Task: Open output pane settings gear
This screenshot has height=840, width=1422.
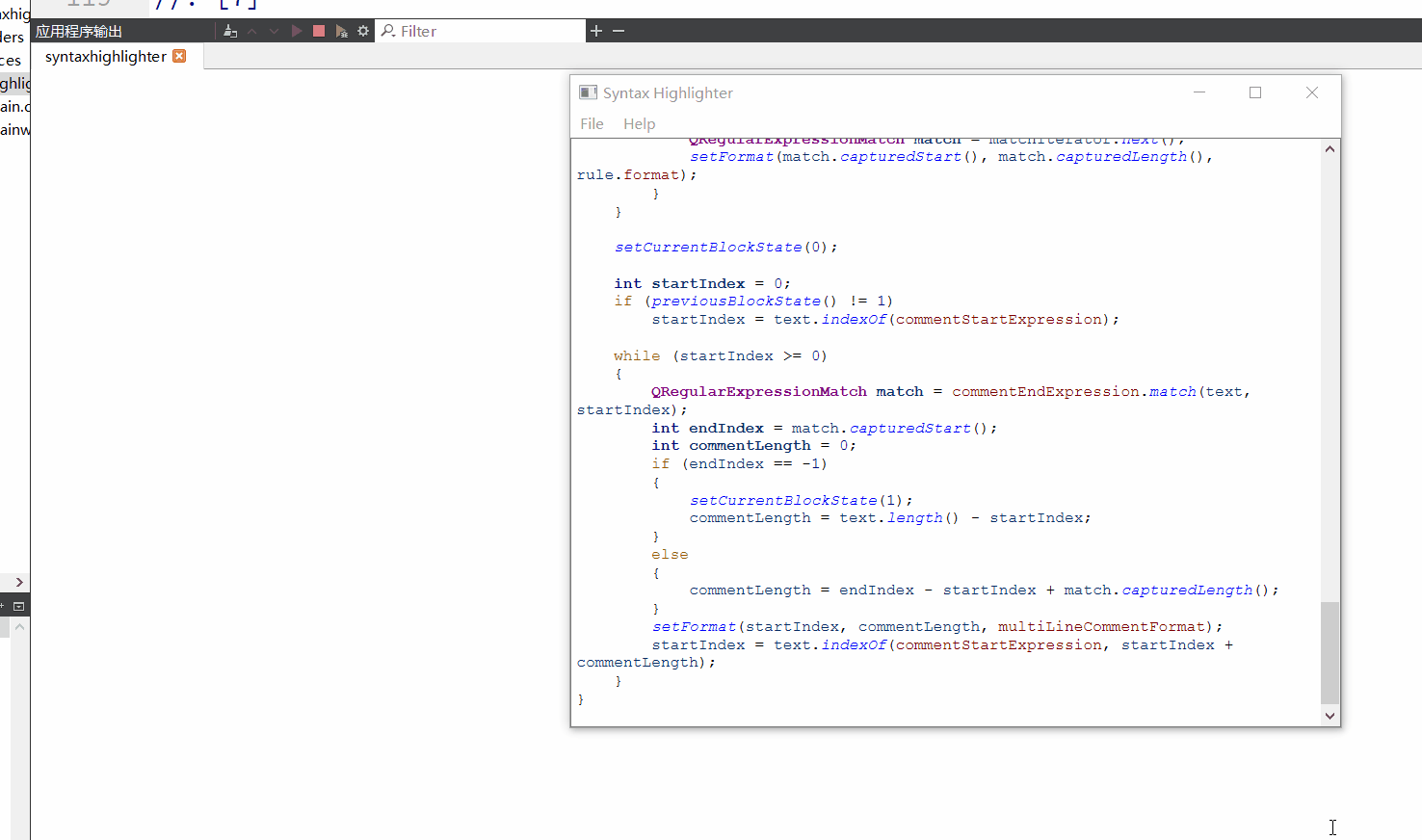Action: click(x=363, y=31)
